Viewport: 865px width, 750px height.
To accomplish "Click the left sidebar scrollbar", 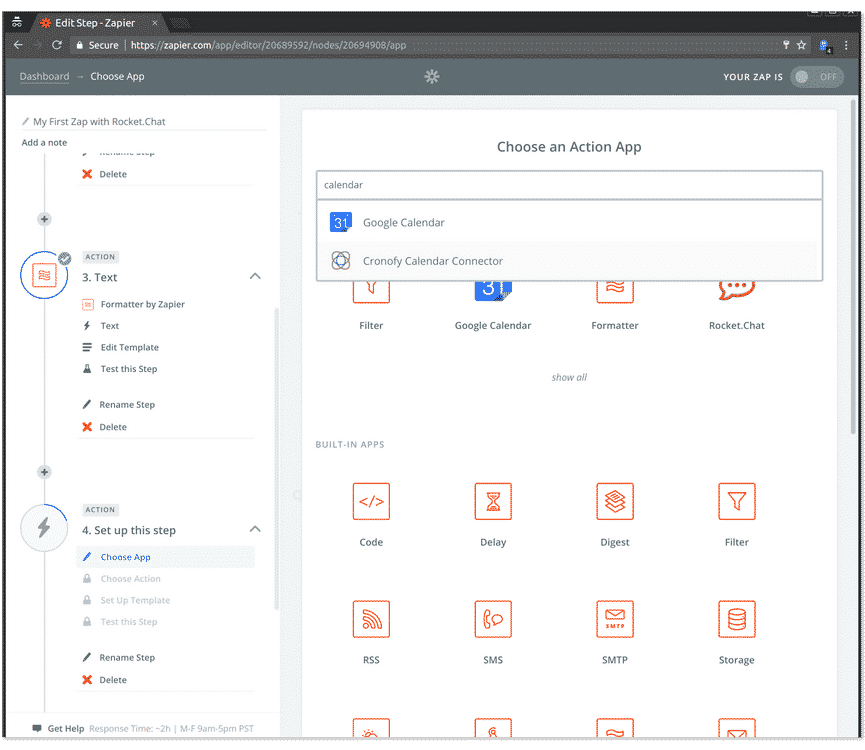I will (x=276, y=458).
